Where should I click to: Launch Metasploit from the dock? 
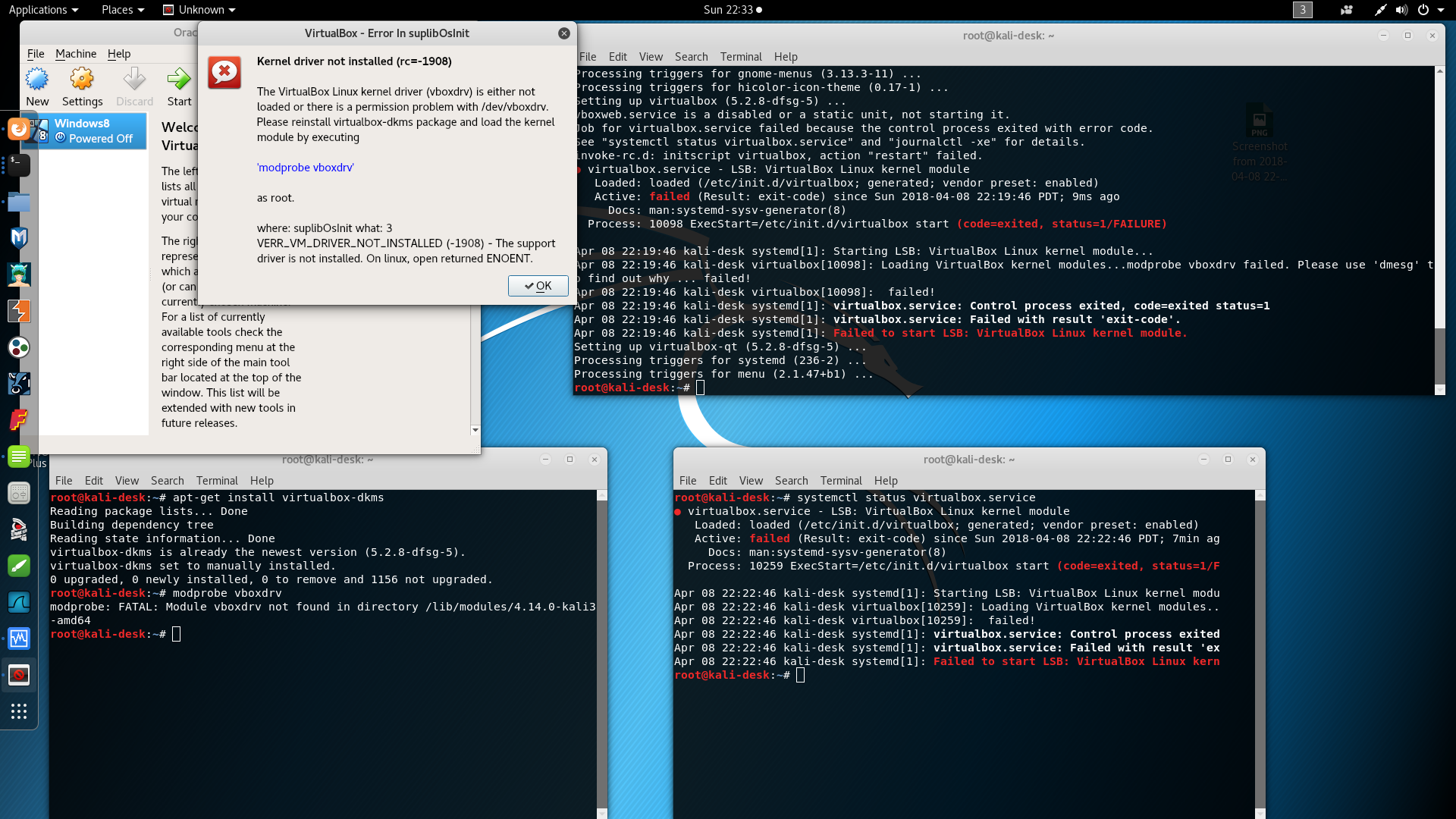coord(19,238)
